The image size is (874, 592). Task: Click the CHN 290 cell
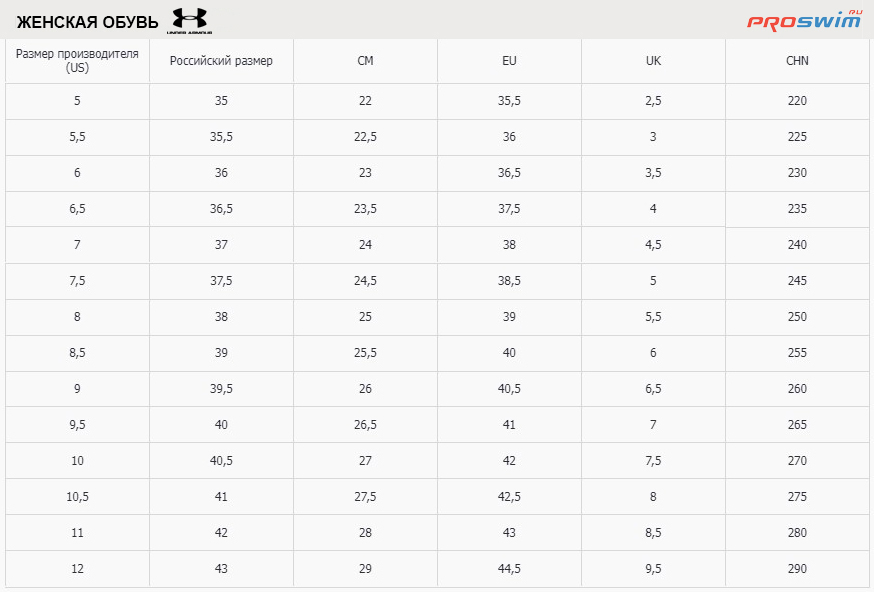tap(797, 569)
